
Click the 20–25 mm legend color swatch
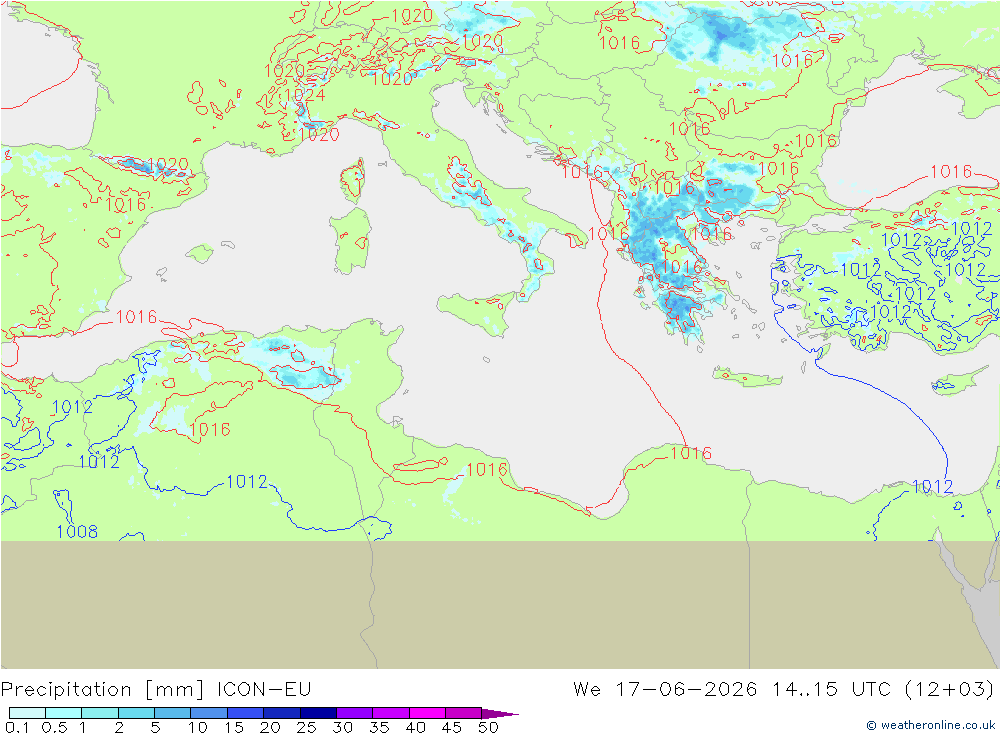tap(282, 713)
